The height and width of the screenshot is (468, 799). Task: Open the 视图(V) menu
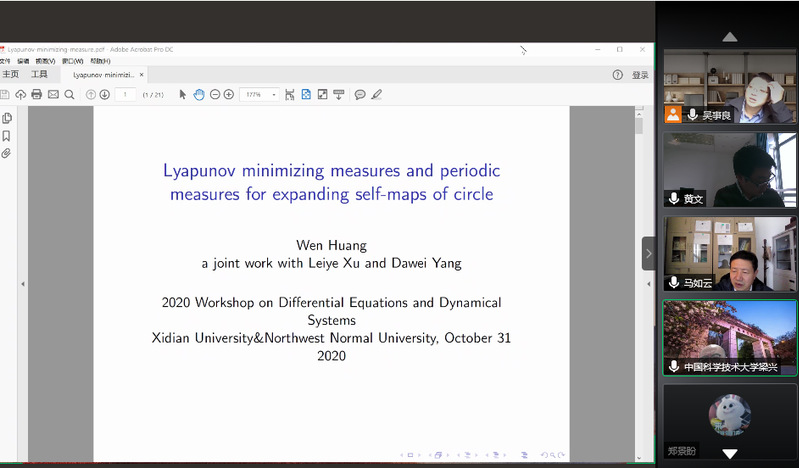(x=46, y=61)
